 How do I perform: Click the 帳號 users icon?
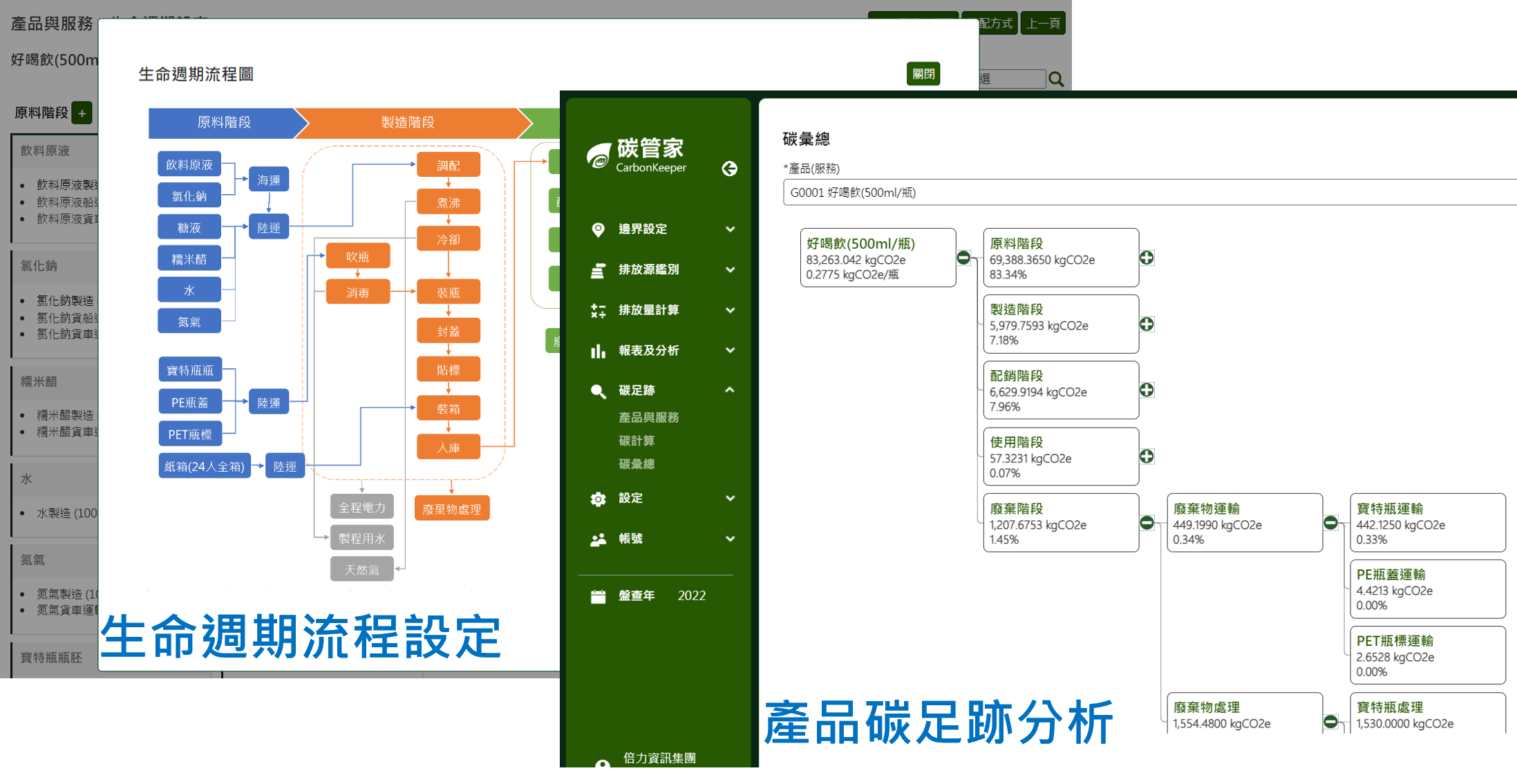(599, 539)
